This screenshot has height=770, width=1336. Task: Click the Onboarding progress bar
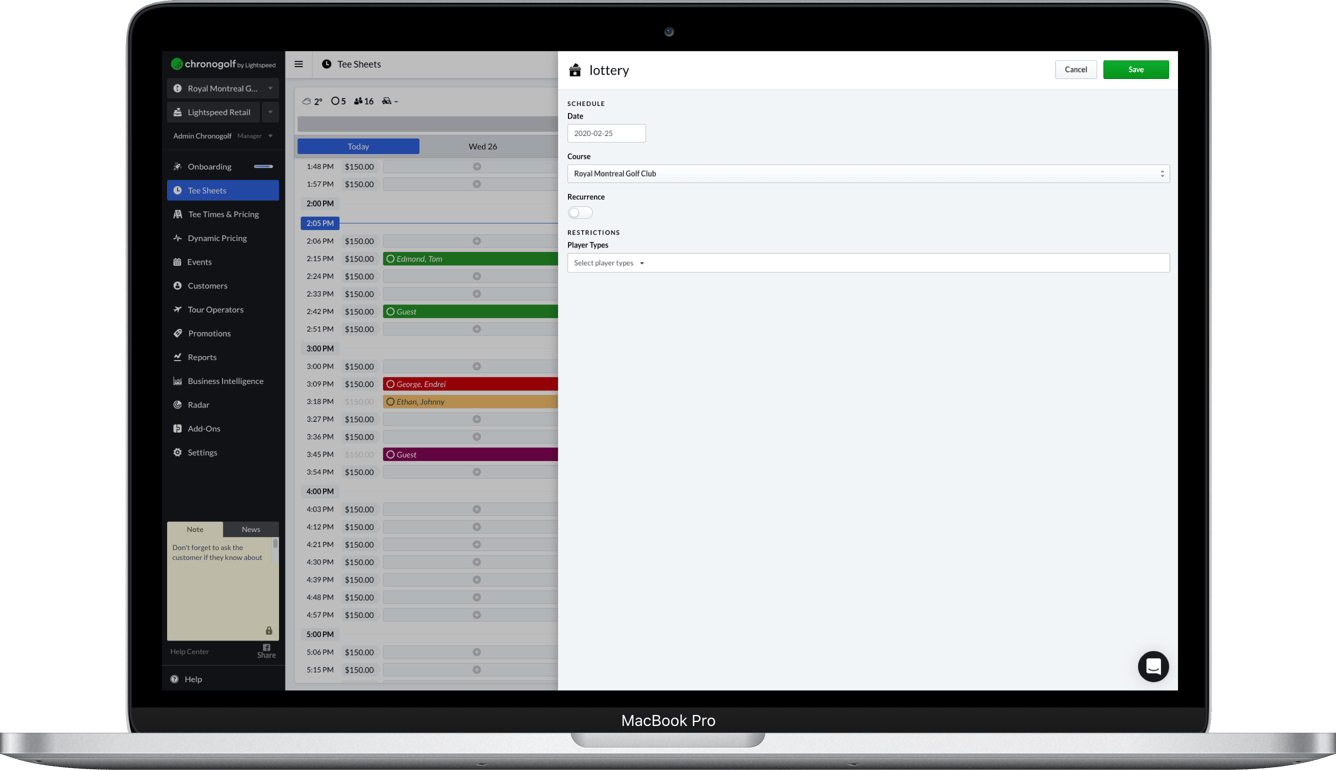pyautogui.click(x=263, y=167)
